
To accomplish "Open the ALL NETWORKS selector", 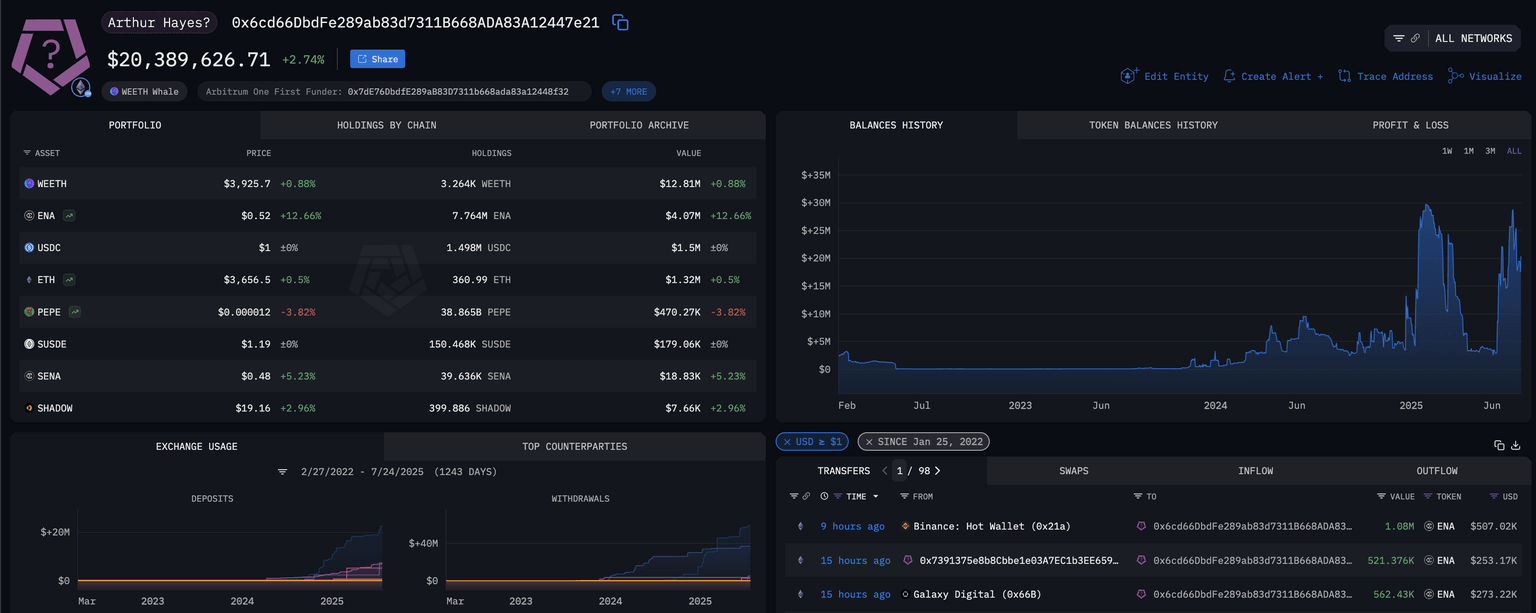I will tap(1473, 38).
